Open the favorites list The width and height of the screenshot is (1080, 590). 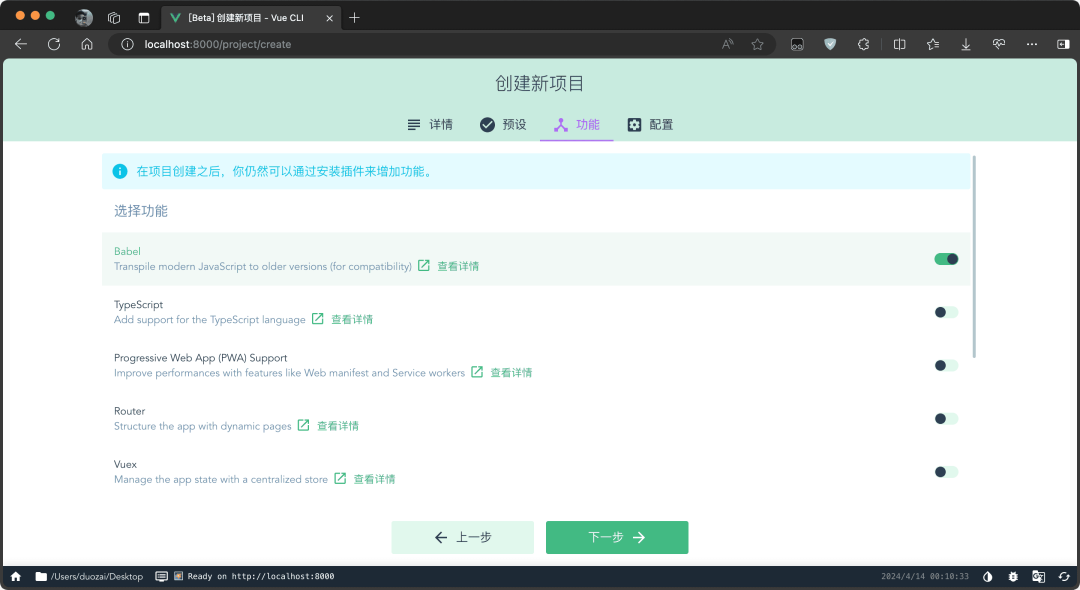[933, 44]
